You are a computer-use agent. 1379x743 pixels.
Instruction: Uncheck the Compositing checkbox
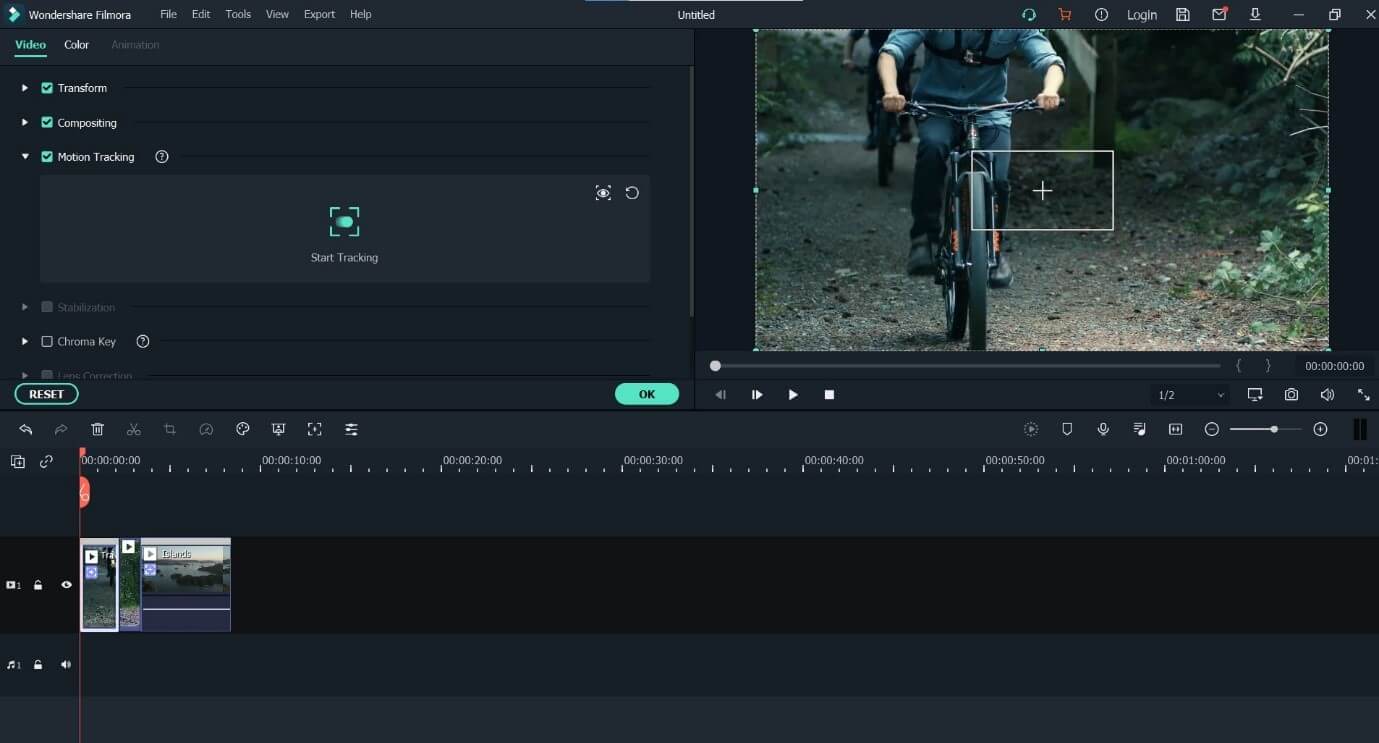47,123
